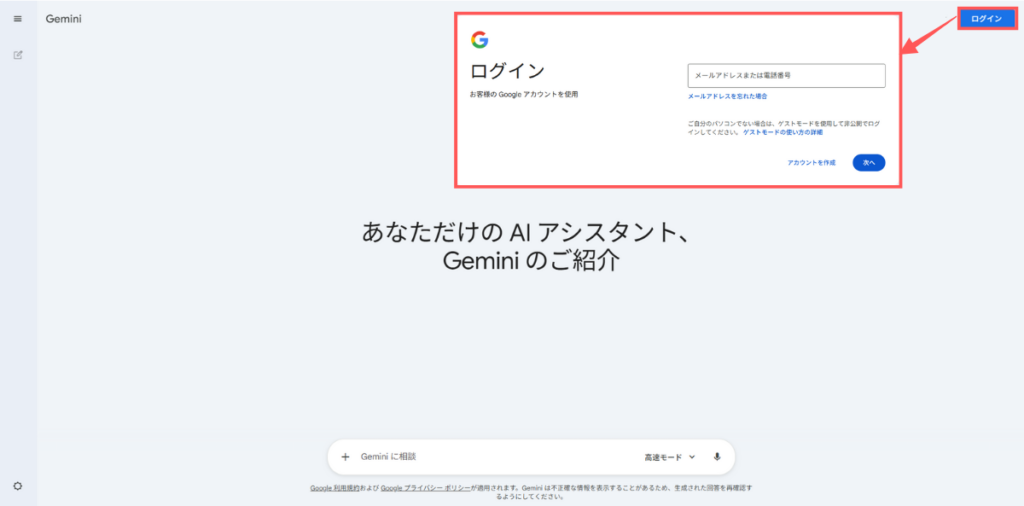Focus the メールアドレスまたは電話番号 field
1024x506 pixels.
coord(786,76)
